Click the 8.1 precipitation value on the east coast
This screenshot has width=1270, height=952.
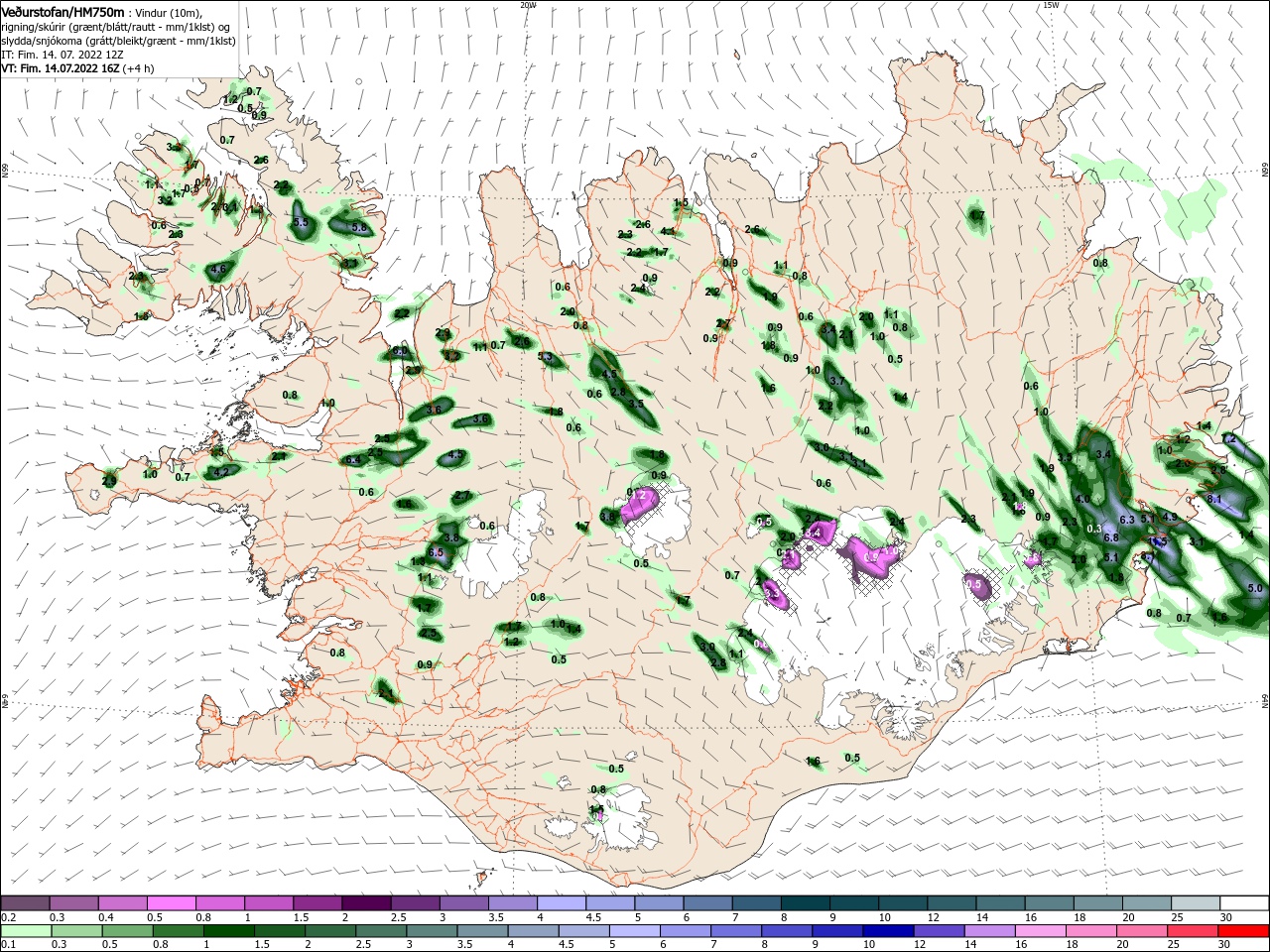click(x=1214, y=499)
